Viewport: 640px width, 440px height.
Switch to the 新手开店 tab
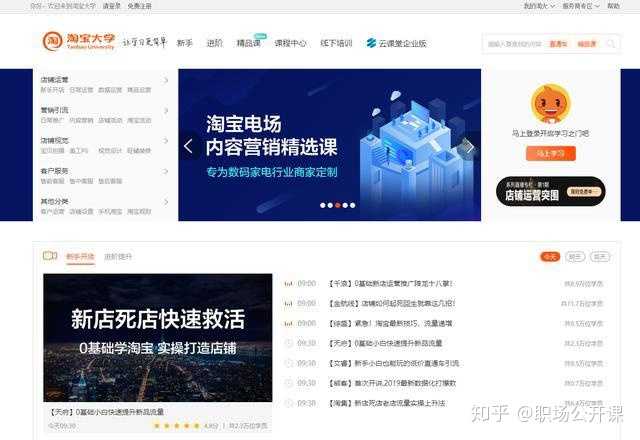tap(80, 257)
